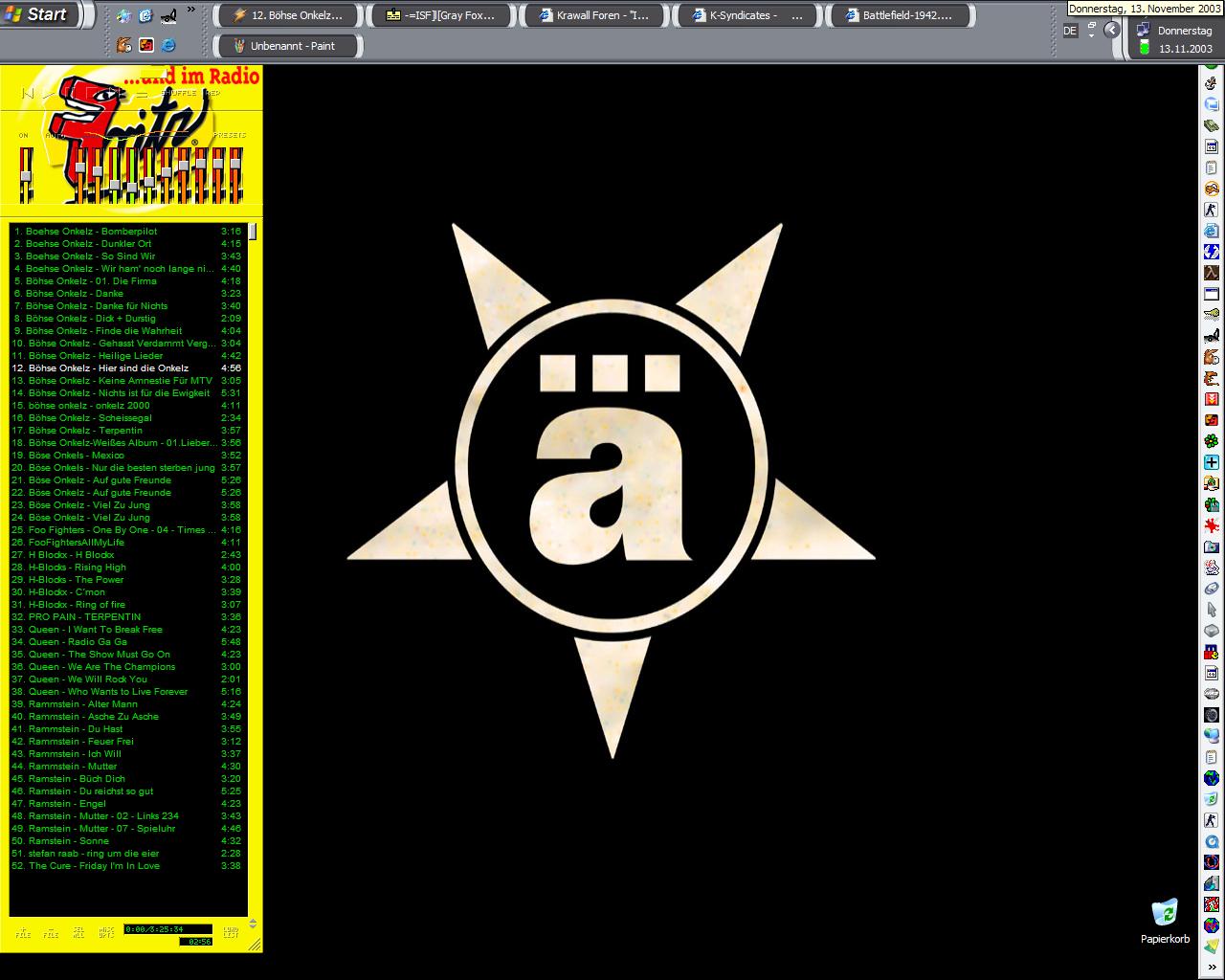This screenshot has width=1225, height=980.
Task: Toggle Shuffle mode in Winamp
Action: tap(178, 93)
